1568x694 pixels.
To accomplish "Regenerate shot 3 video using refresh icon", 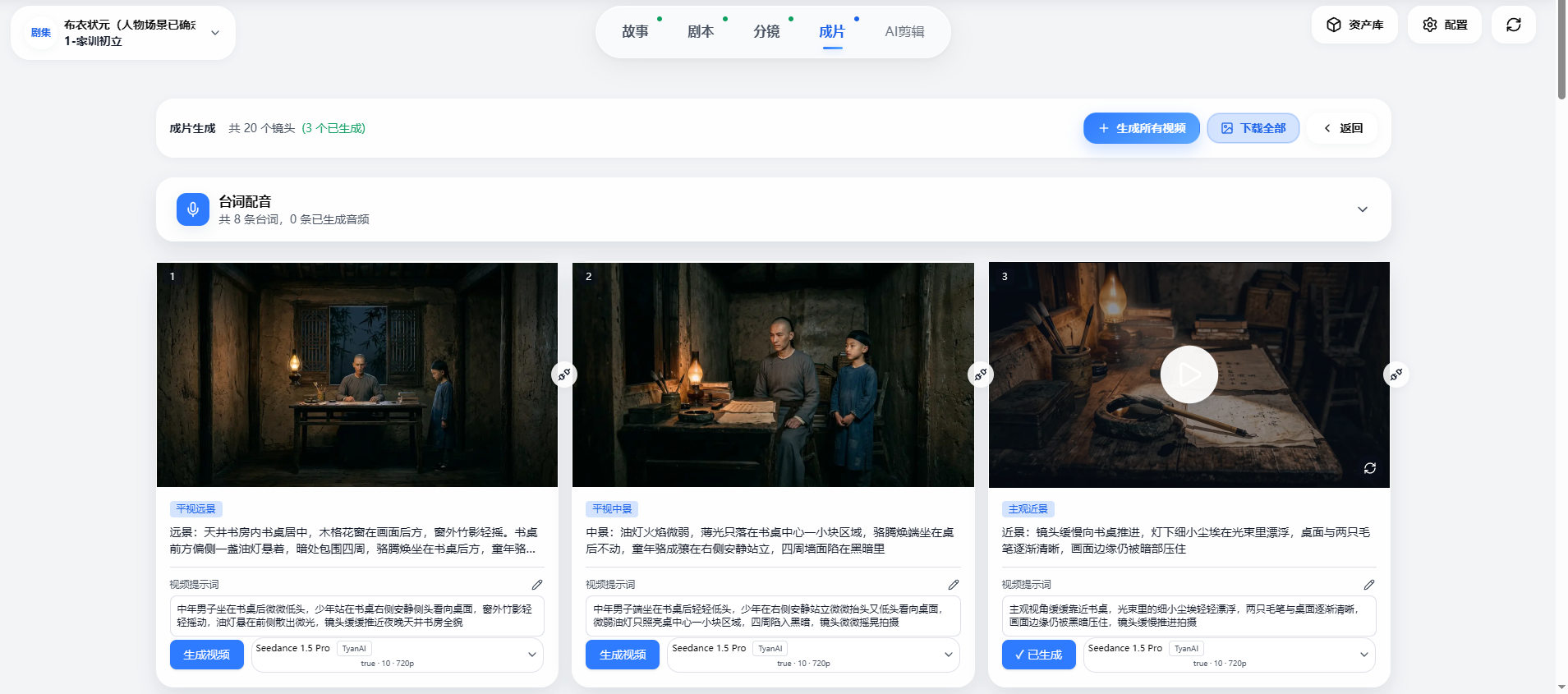I will 1369,468.
